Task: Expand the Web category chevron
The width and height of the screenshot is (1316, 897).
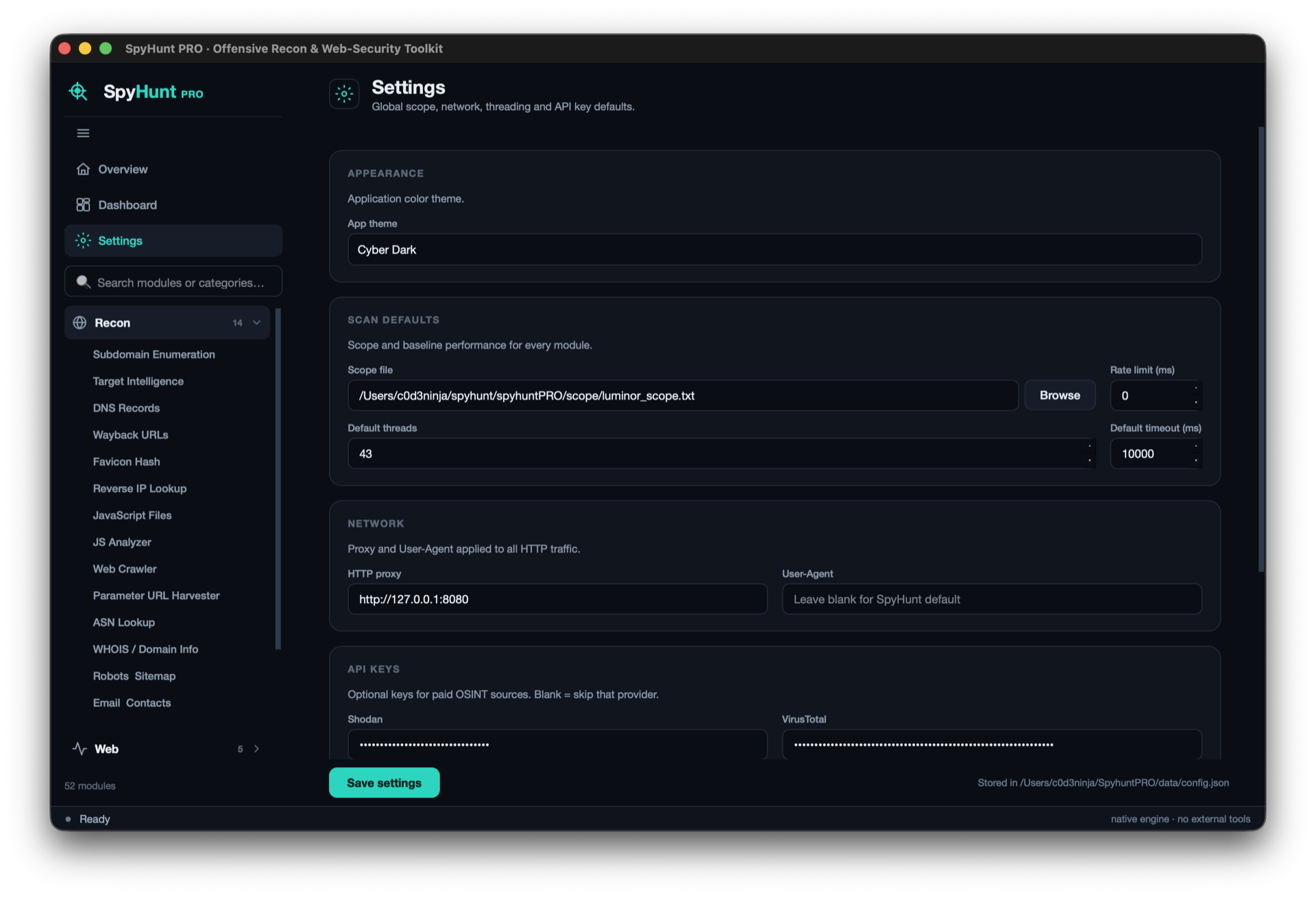Action: (256, 748)
